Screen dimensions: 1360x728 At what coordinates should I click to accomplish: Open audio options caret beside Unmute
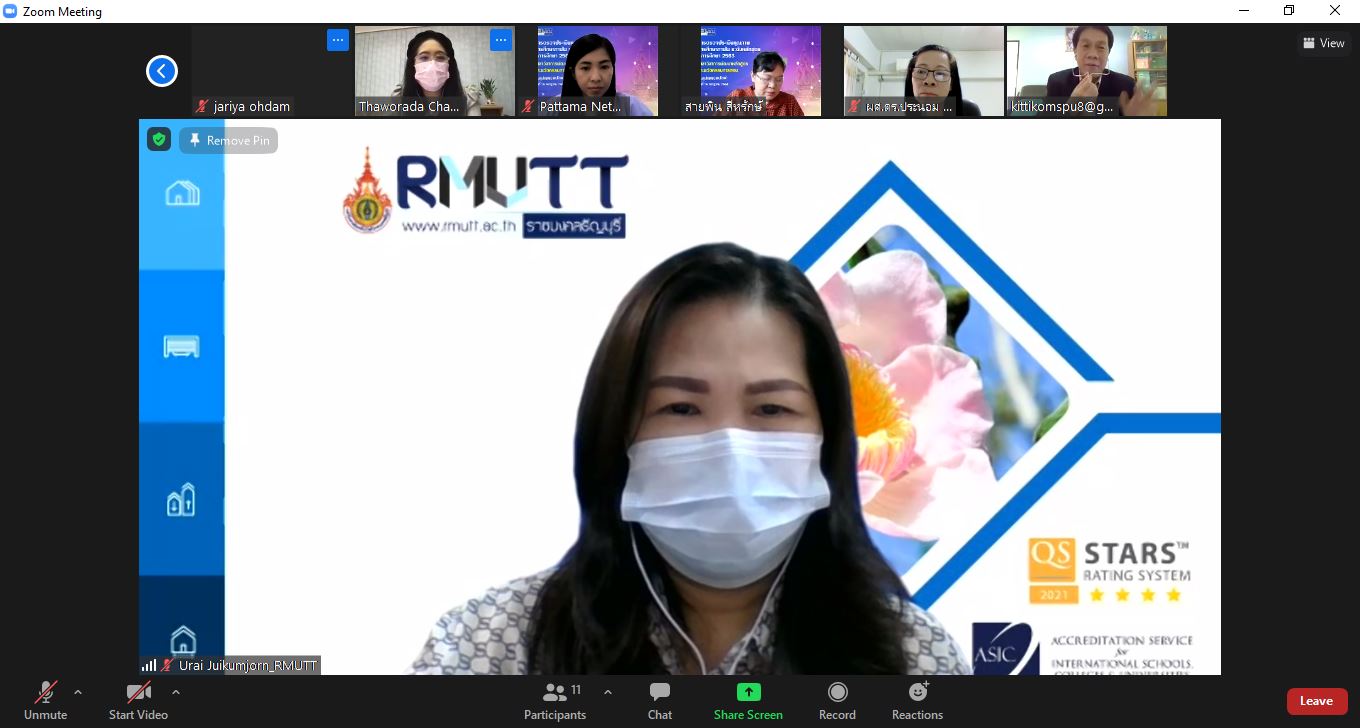[78, 692]
